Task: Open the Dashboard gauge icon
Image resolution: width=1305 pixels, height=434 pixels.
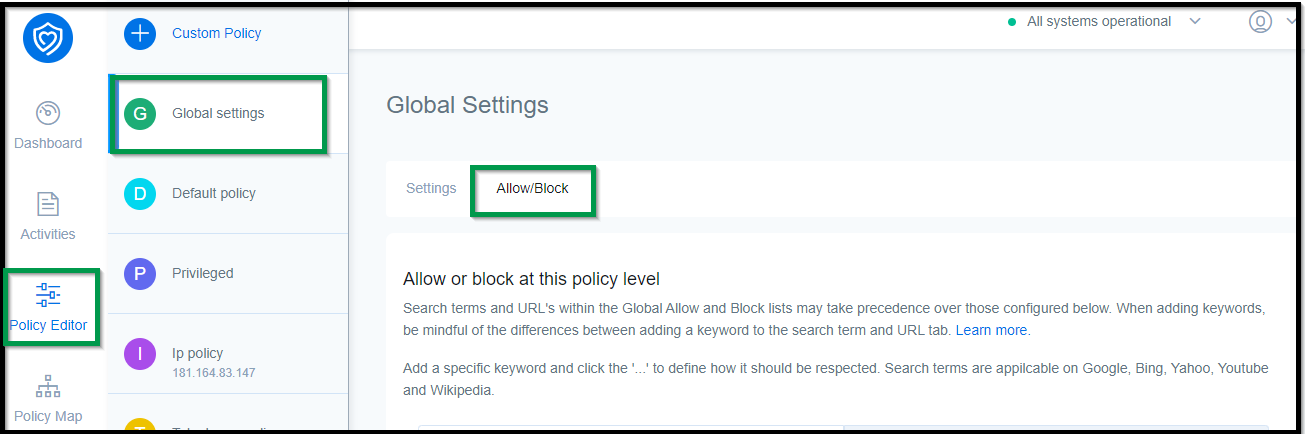Action: (48, 113)
